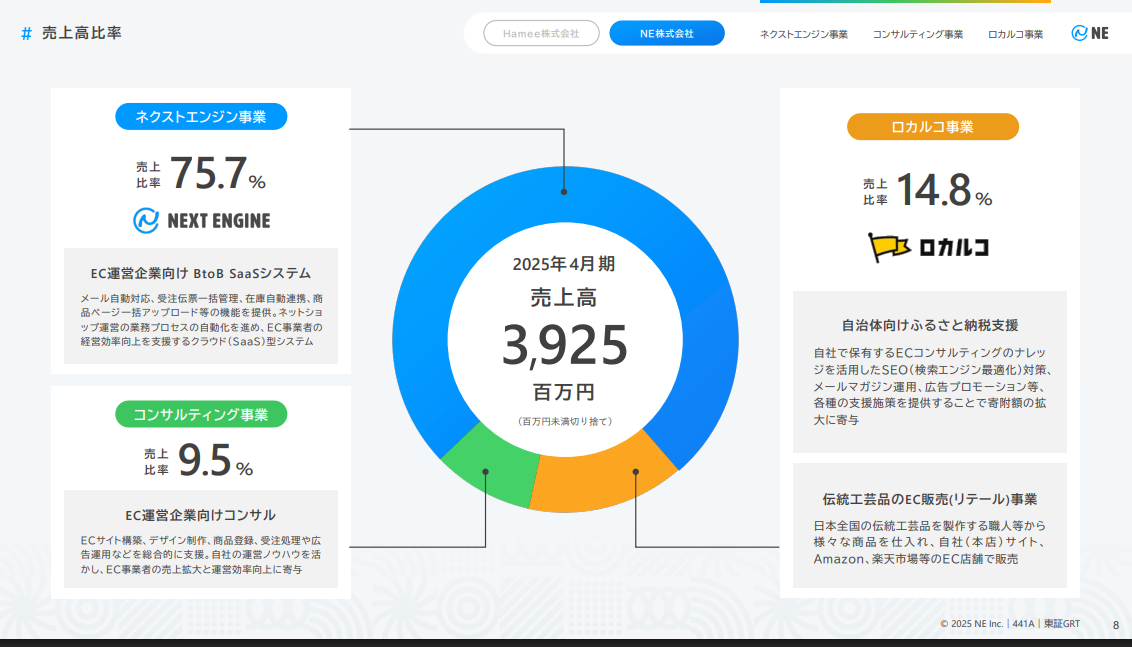Select the NE株式会社 pill button
Viewport: 1132px width, 647px height.
(666, 33)
